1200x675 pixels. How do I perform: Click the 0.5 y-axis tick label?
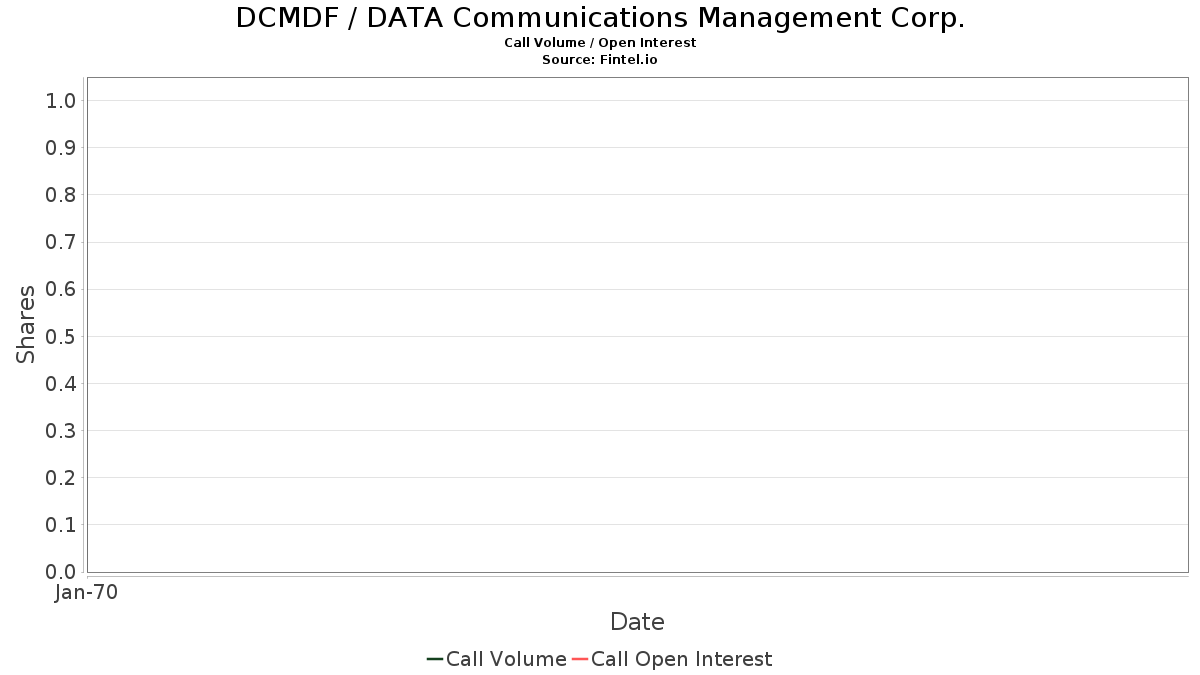61,336
